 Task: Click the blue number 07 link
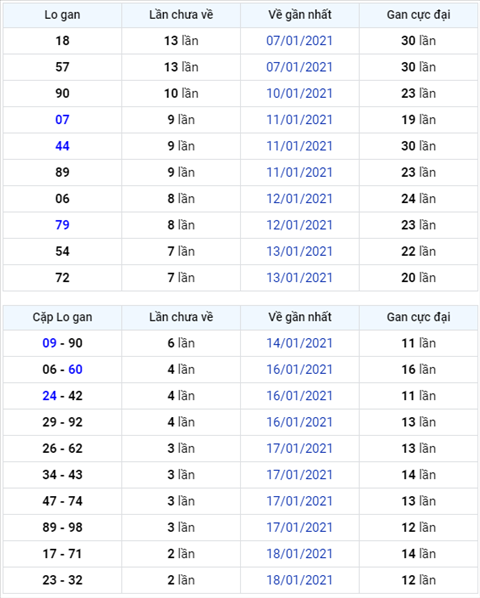pyautogui.click(x=62, y=120)
